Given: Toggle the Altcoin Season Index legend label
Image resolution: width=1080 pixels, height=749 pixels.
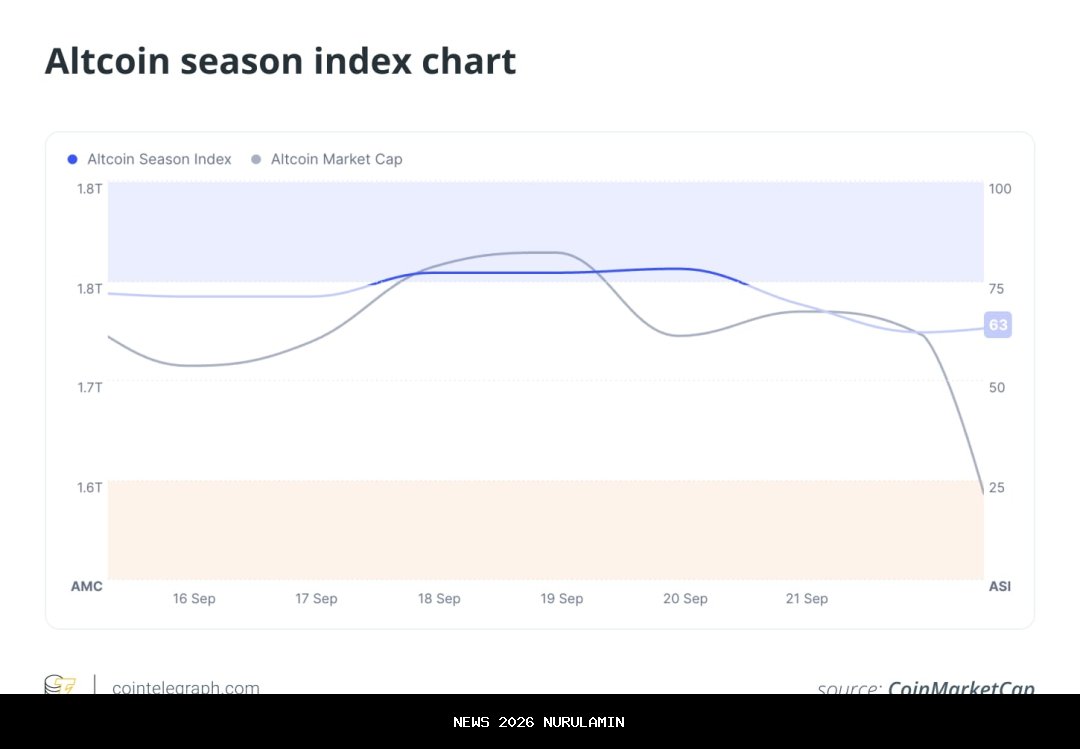Looking at the screenshot, I should [x=159, y=159].
